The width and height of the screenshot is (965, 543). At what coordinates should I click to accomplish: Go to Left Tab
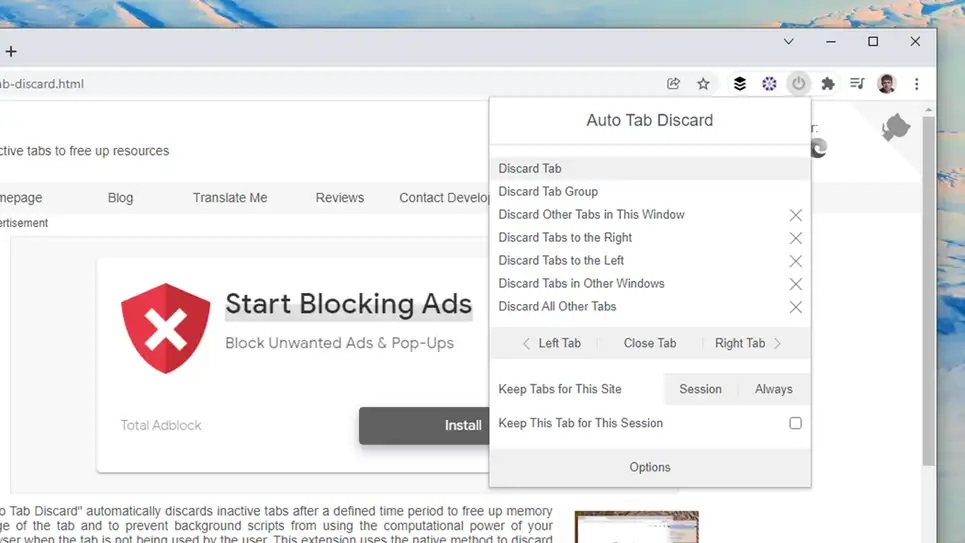coord(552,343)
